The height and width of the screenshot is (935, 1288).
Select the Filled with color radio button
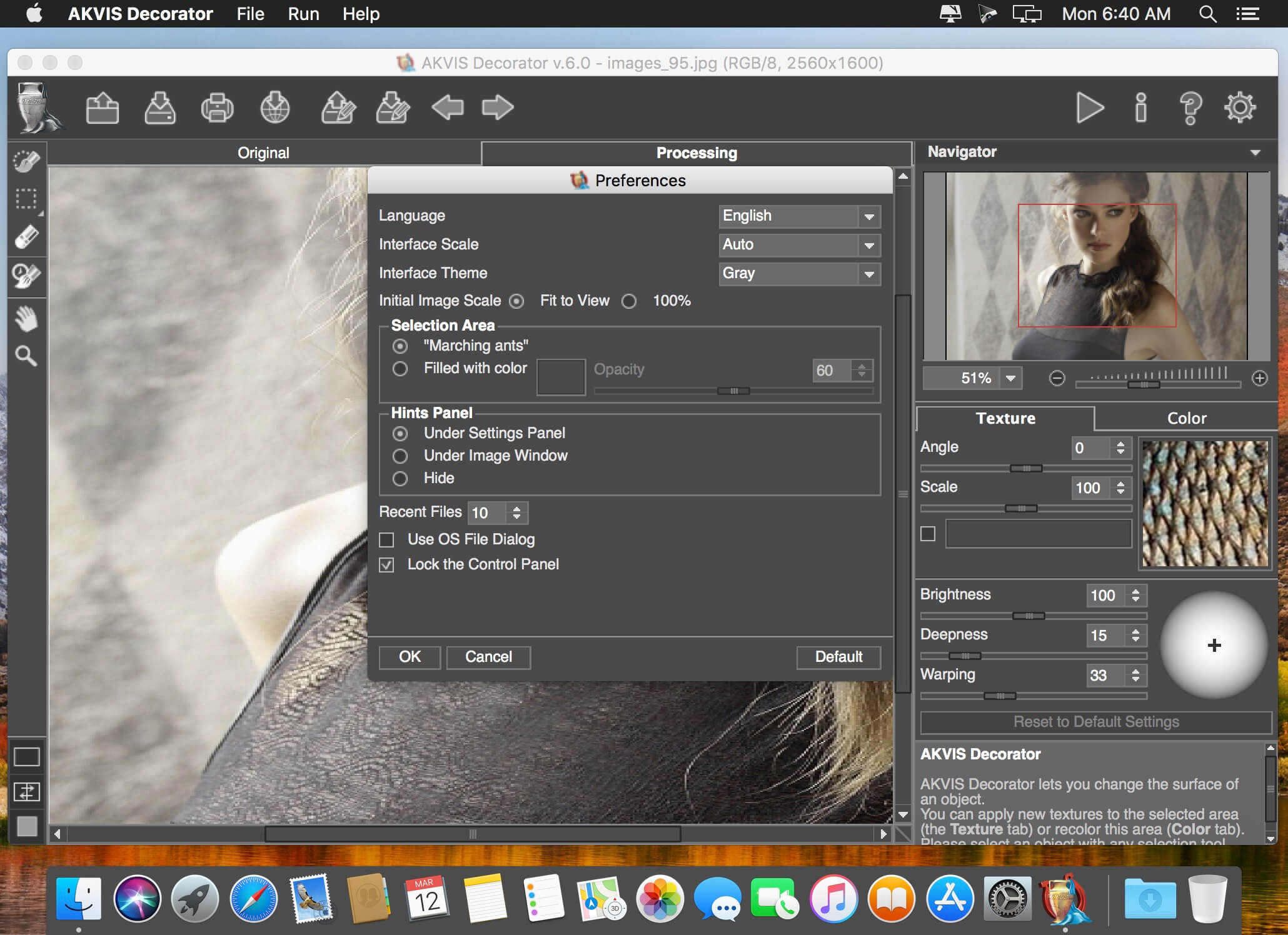tap(400, 369)
